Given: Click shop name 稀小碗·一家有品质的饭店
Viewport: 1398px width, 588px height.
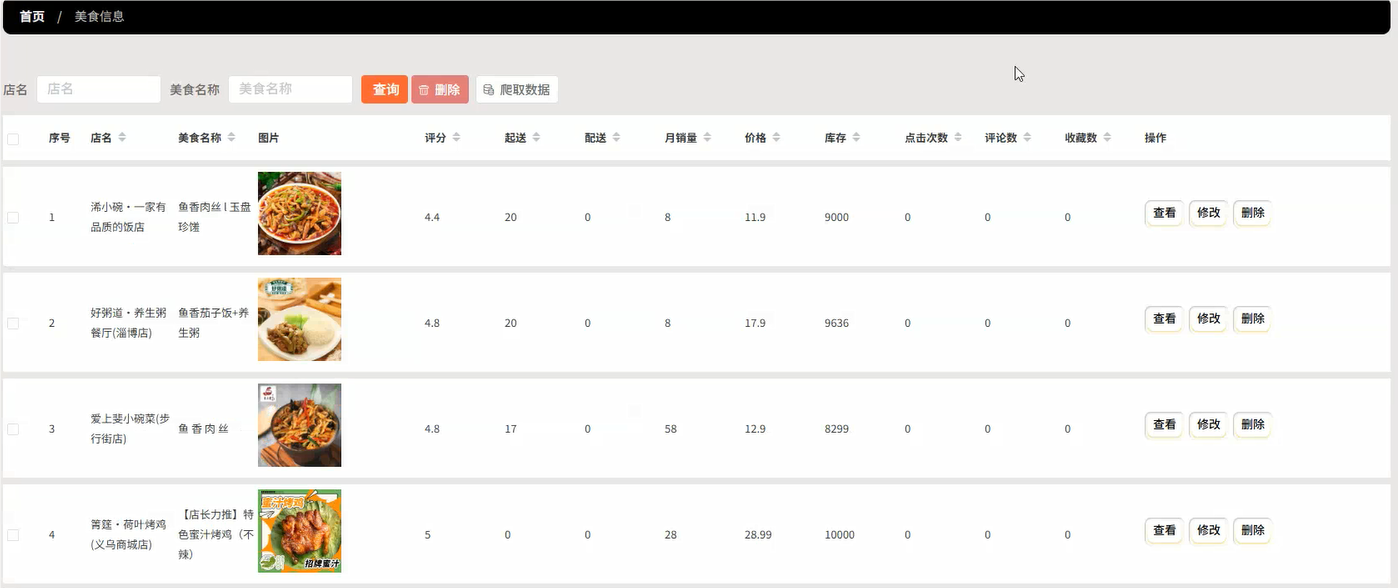Looking at the screenshot, I should 128,217.
